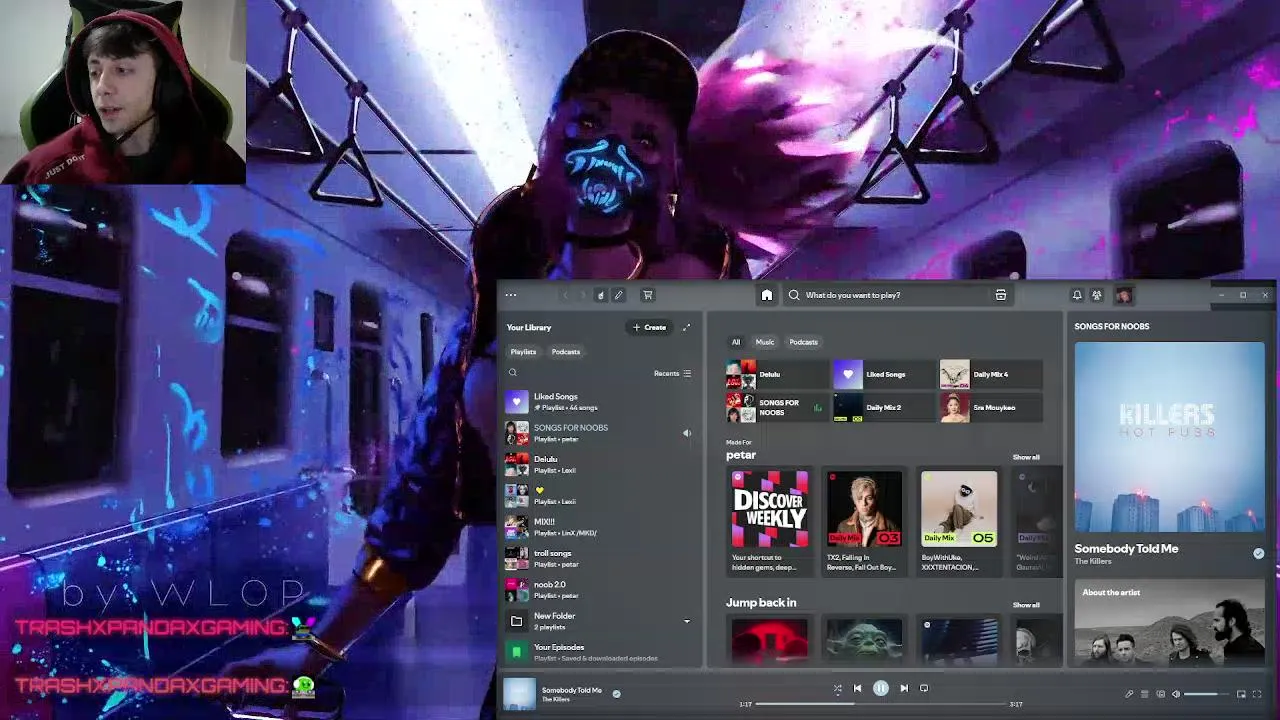Adjust the volume slider
Image resolution: width=1280 pixels, height=720 pixels.
click(1207, 694)
